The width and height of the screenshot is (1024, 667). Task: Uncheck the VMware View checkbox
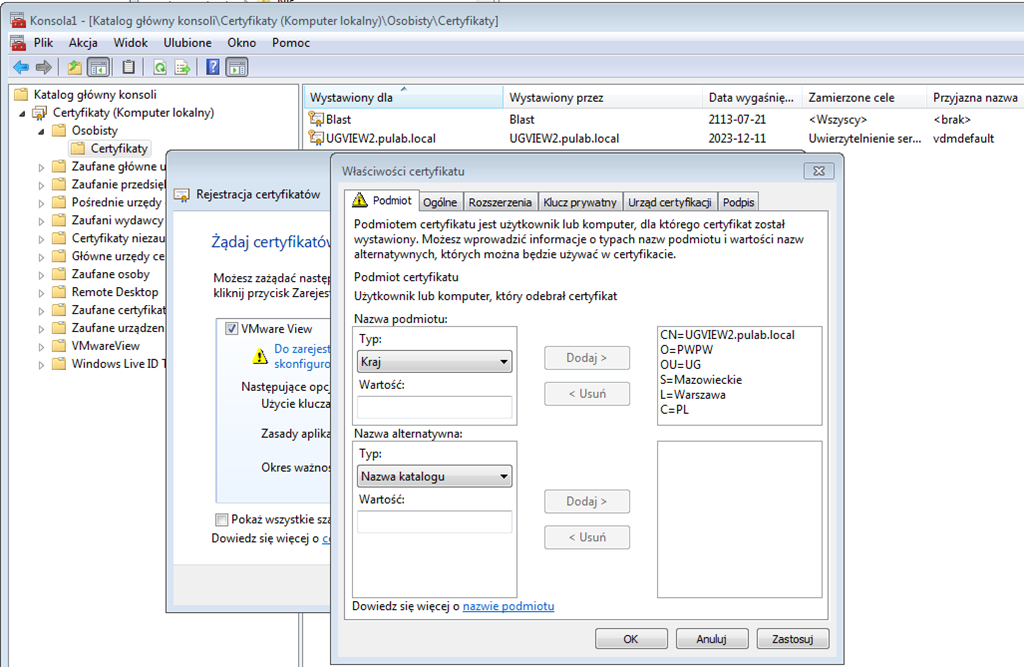[x=232, y=328]
